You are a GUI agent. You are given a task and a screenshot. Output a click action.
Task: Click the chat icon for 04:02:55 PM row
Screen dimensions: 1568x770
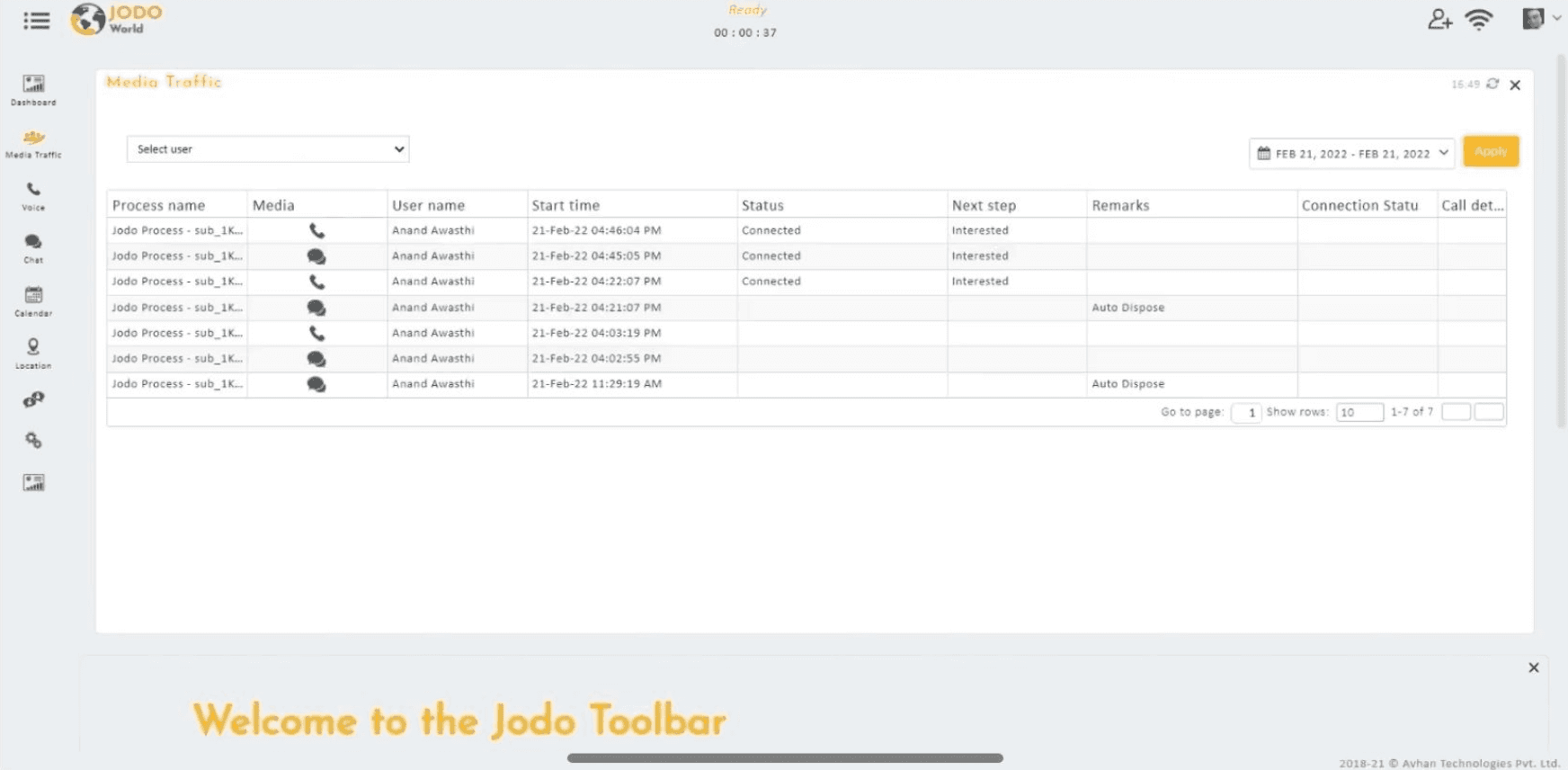[x=316, y=359]
